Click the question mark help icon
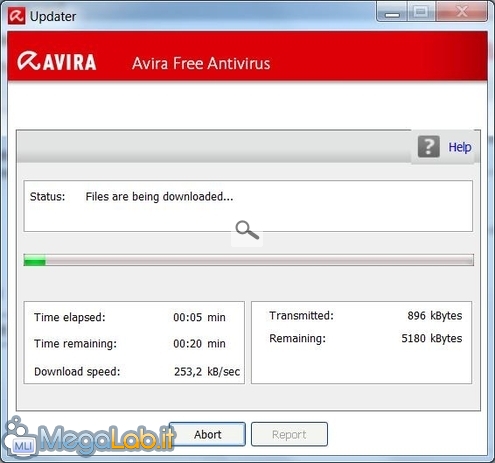The width and height of the screenshot is (495, 463). tap(429, 146)
